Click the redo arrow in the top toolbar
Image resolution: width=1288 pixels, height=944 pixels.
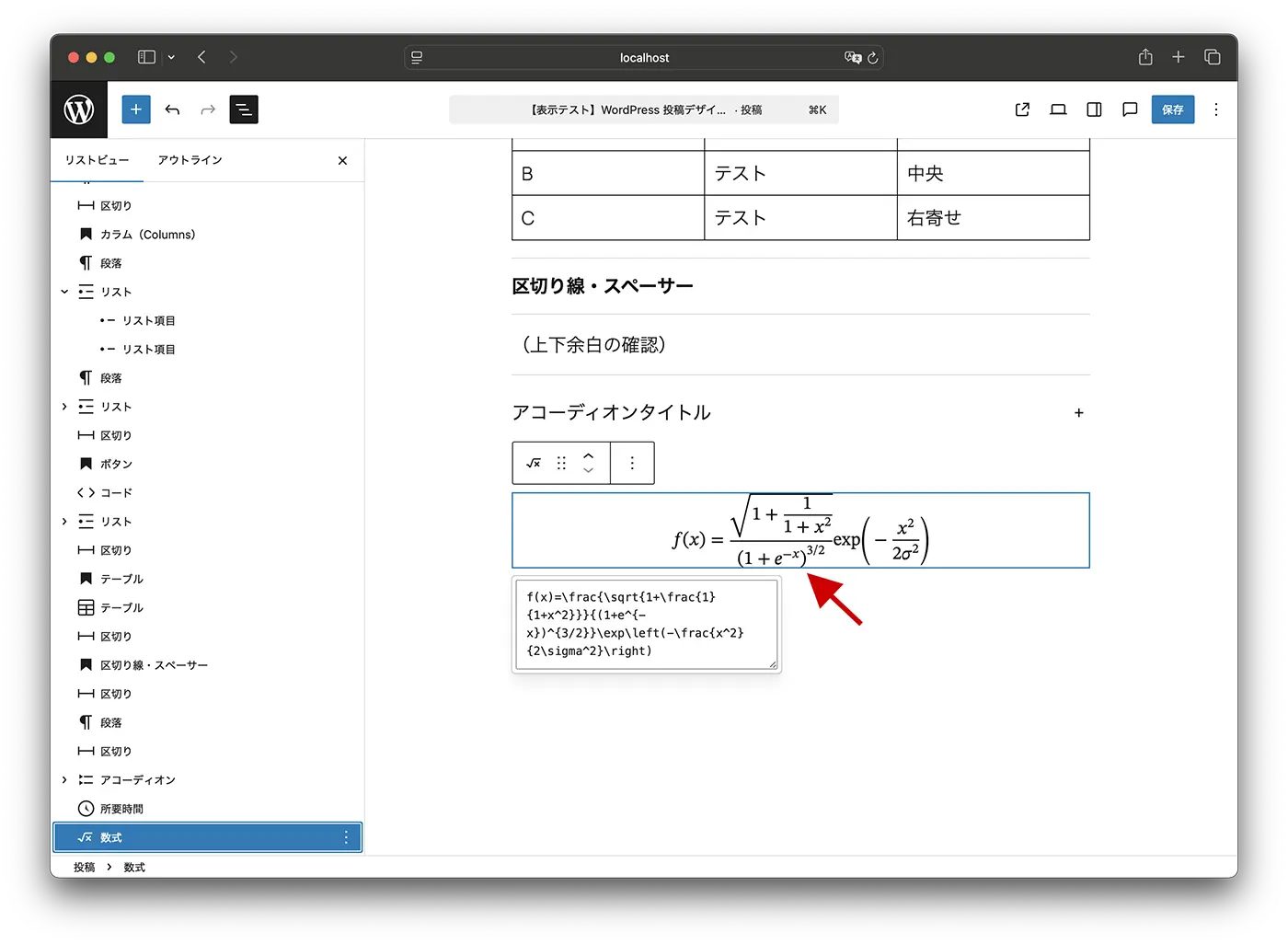207,109
